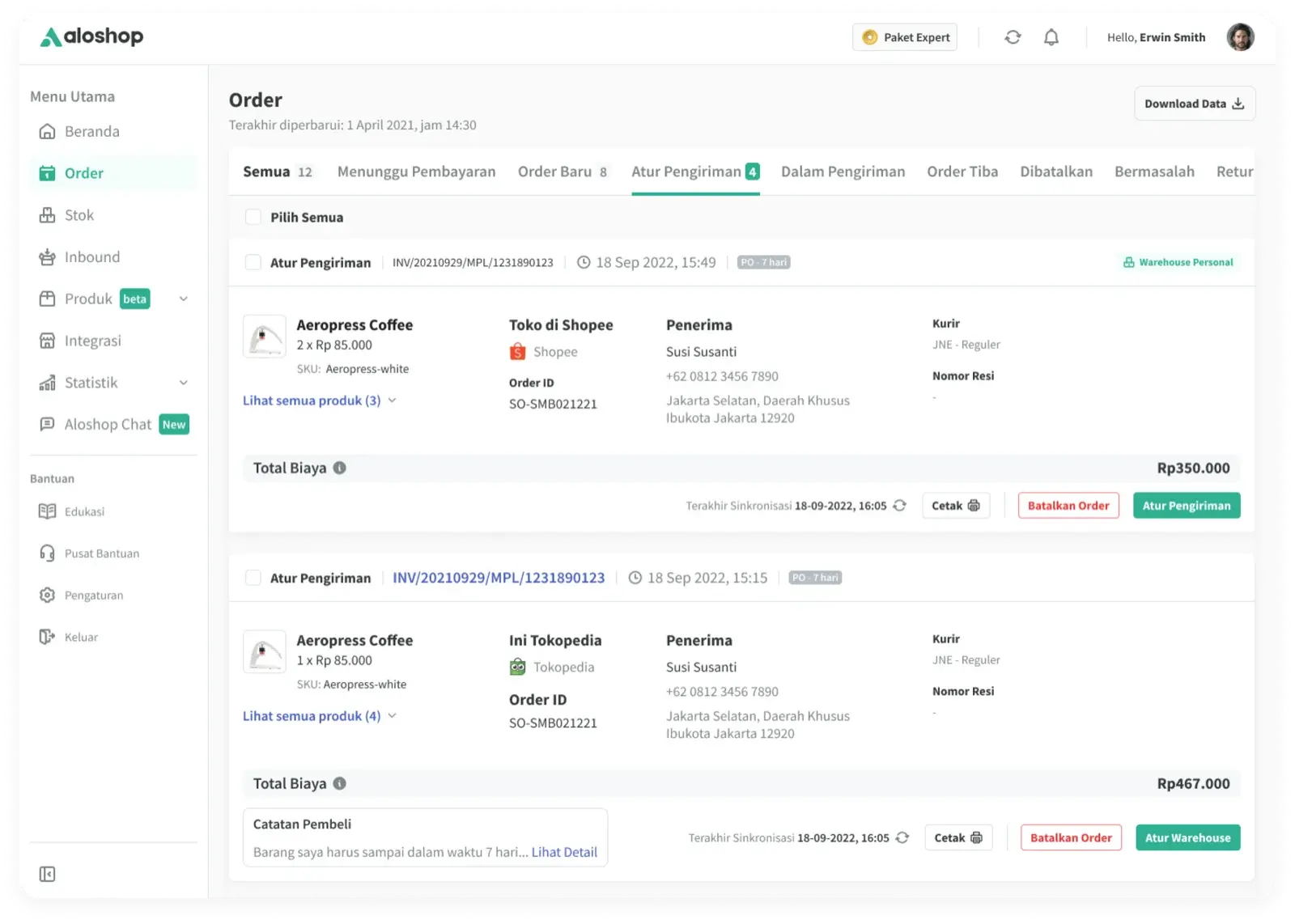Click the Atur Warehouse button
The image size is (1295, 924).
(x=1187, y=837)
